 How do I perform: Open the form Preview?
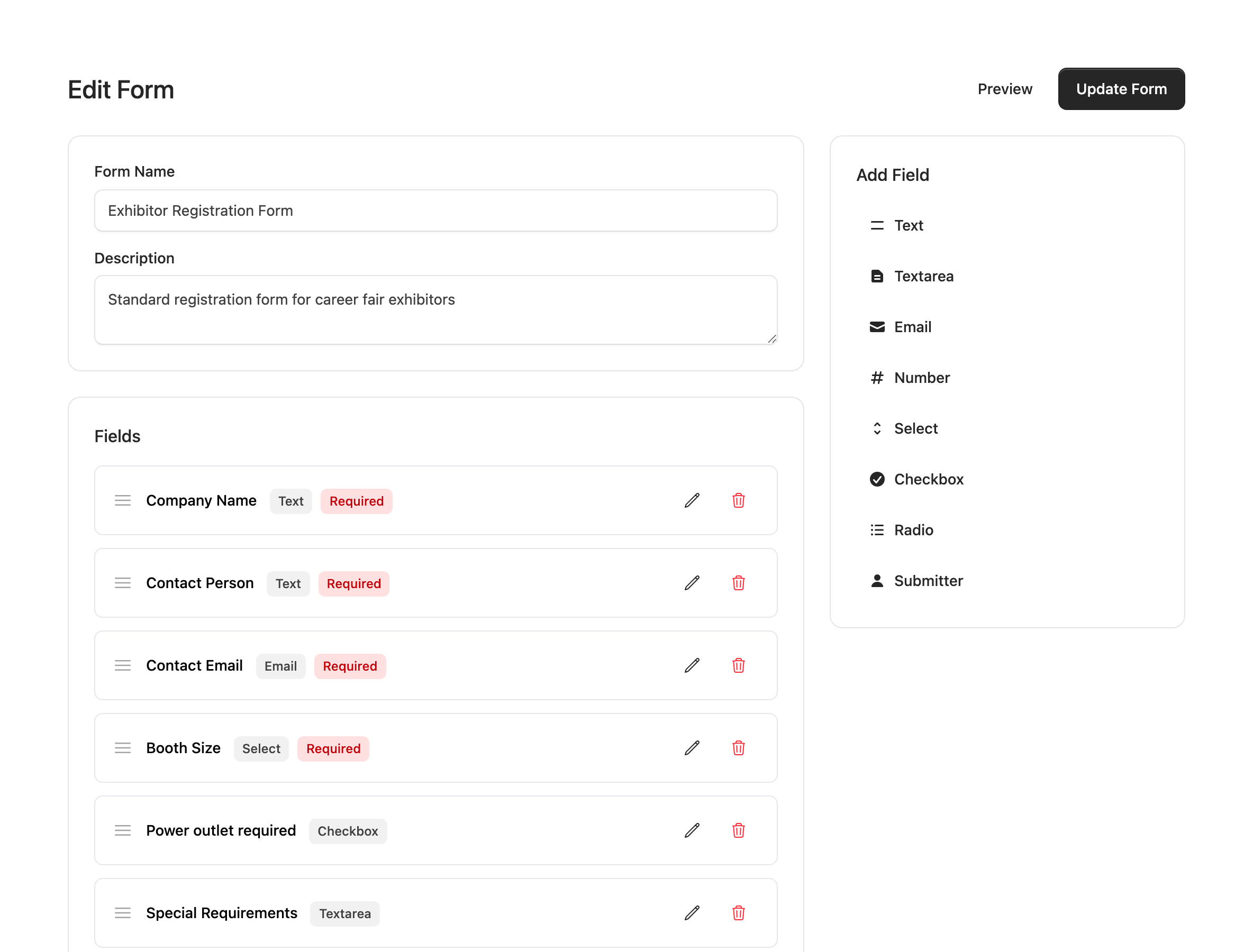pyautogui.click(x=1005, y=89)
